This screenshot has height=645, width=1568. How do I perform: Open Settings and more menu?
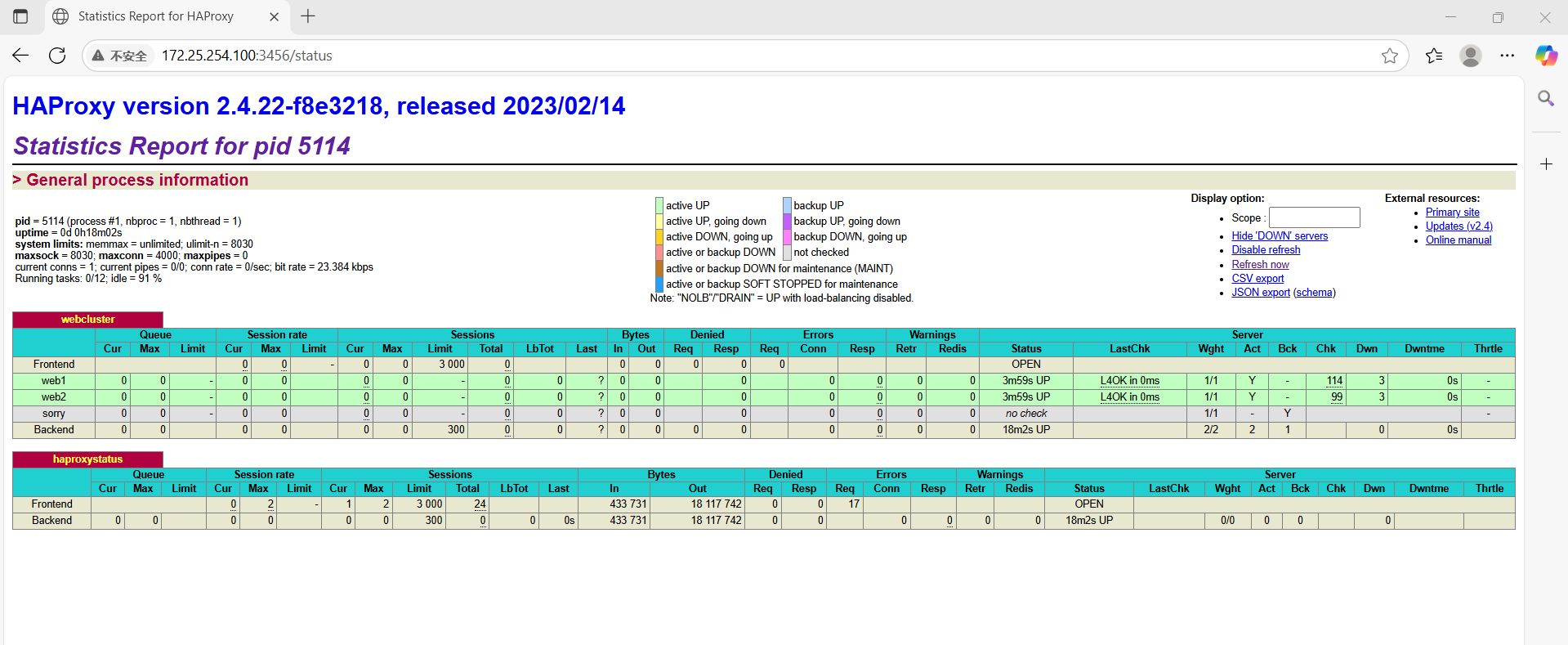[1508, 56]
